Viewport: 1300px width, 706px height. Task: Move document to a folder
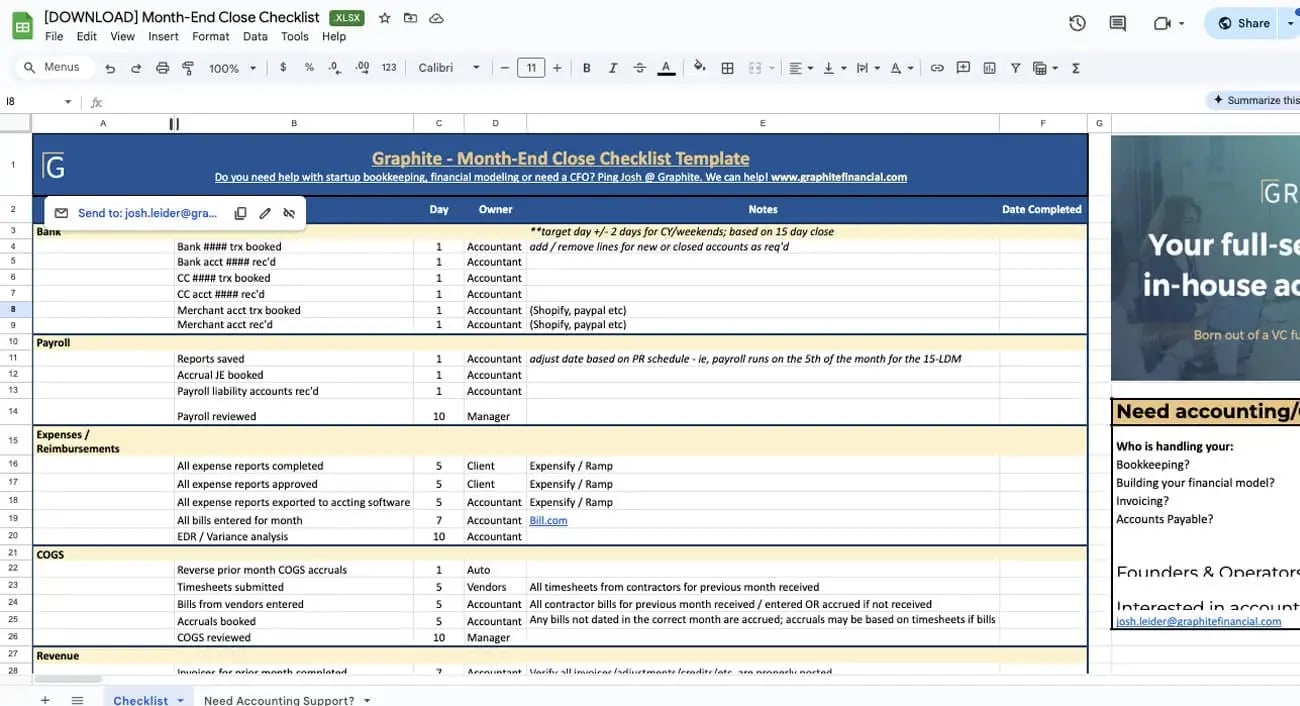click(410, 18)
